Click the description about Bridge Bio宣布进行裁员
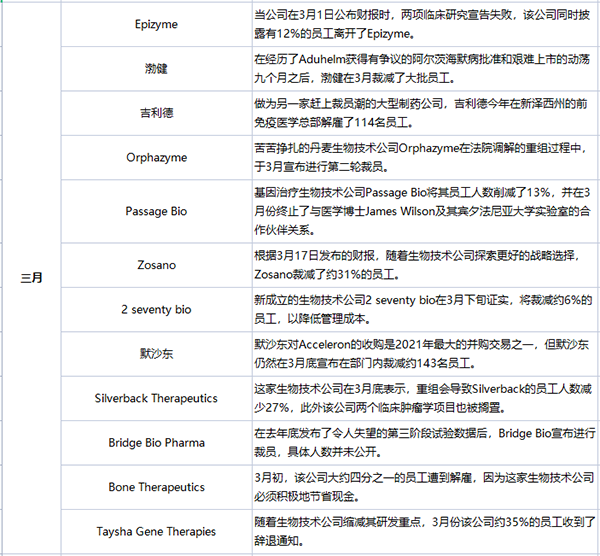 pyautogui.click(x=426, y=443)
